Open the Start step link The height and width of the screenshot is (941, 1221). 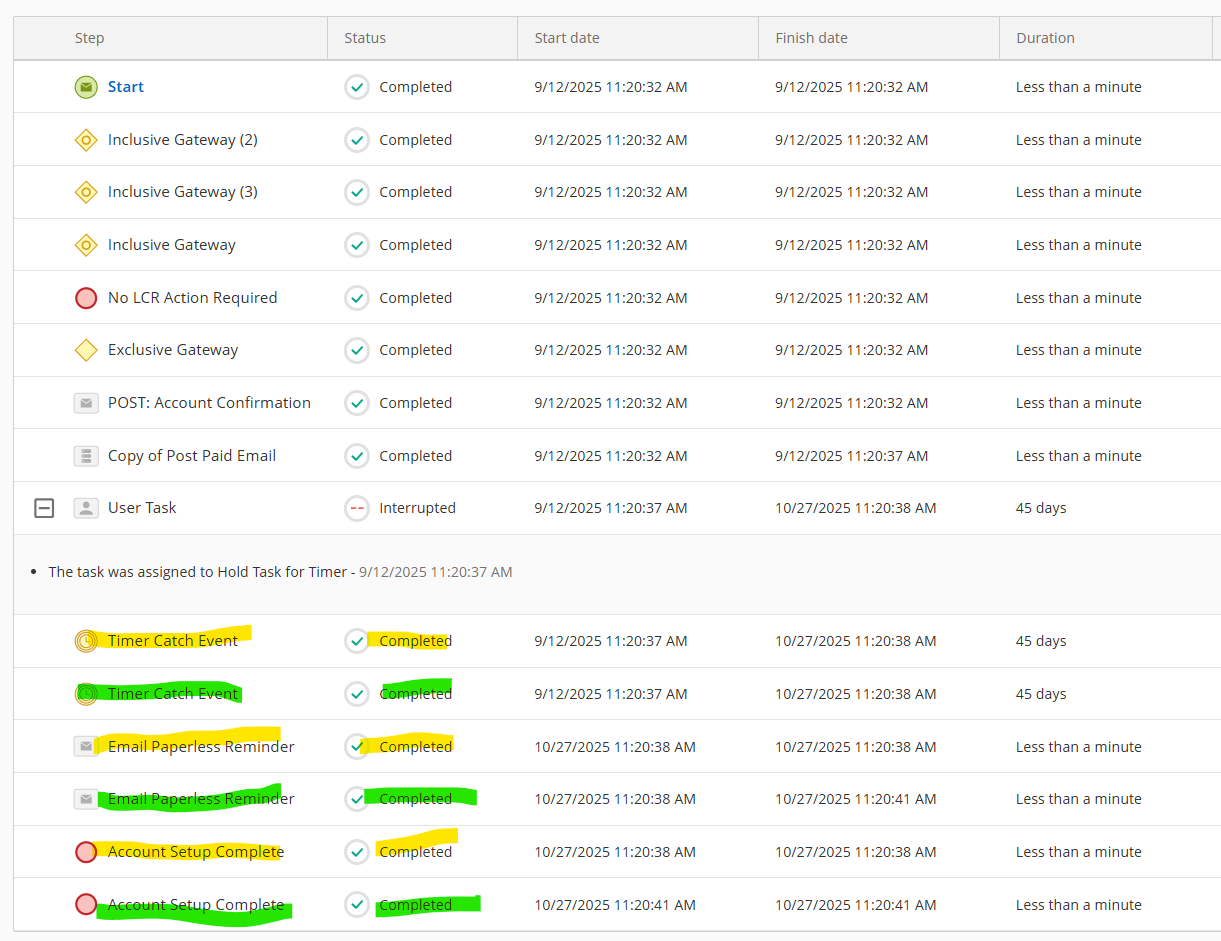[126, 87]
